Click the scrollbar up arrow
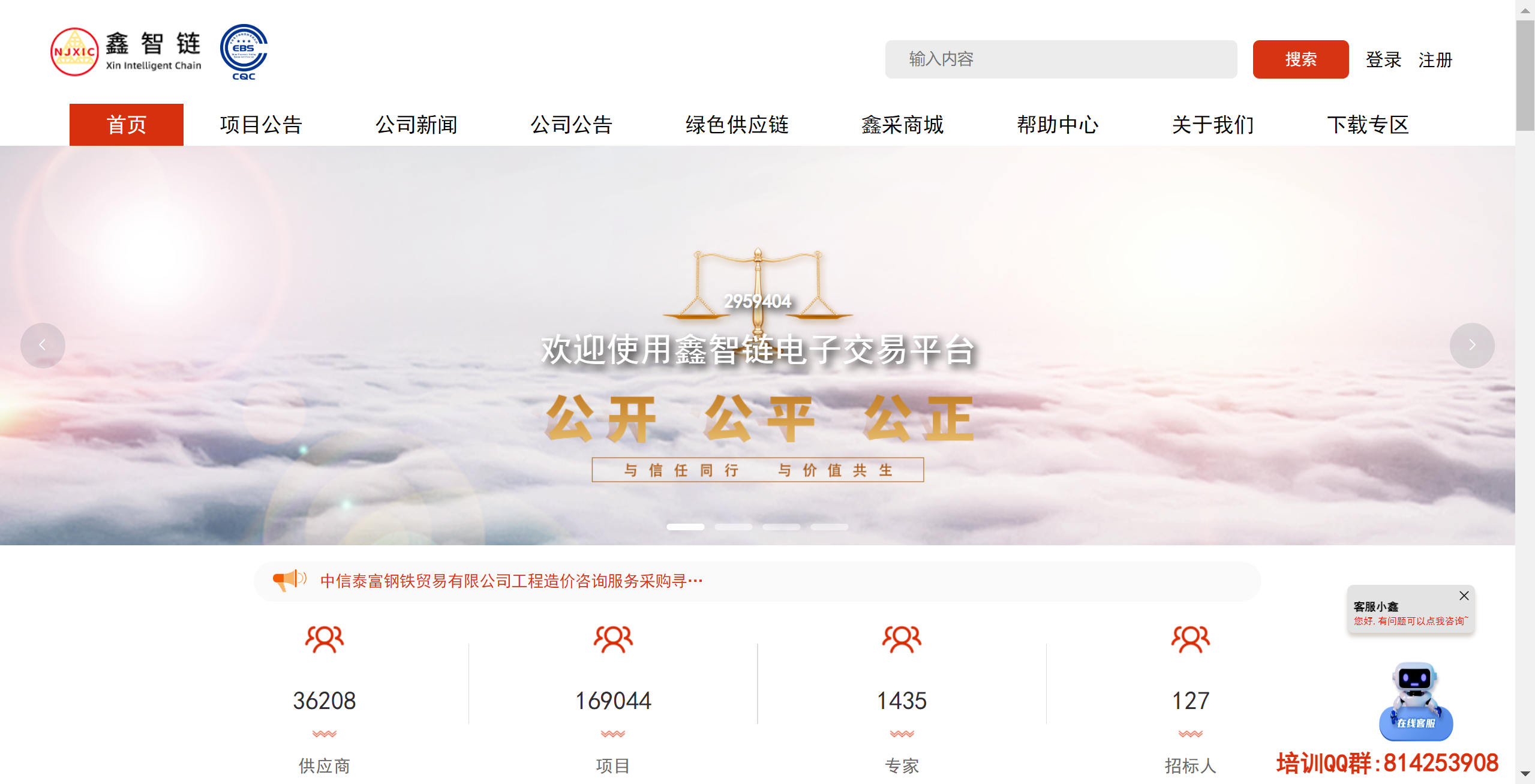The height and width of the screenshot is (784, 1535). [1525, 10]
